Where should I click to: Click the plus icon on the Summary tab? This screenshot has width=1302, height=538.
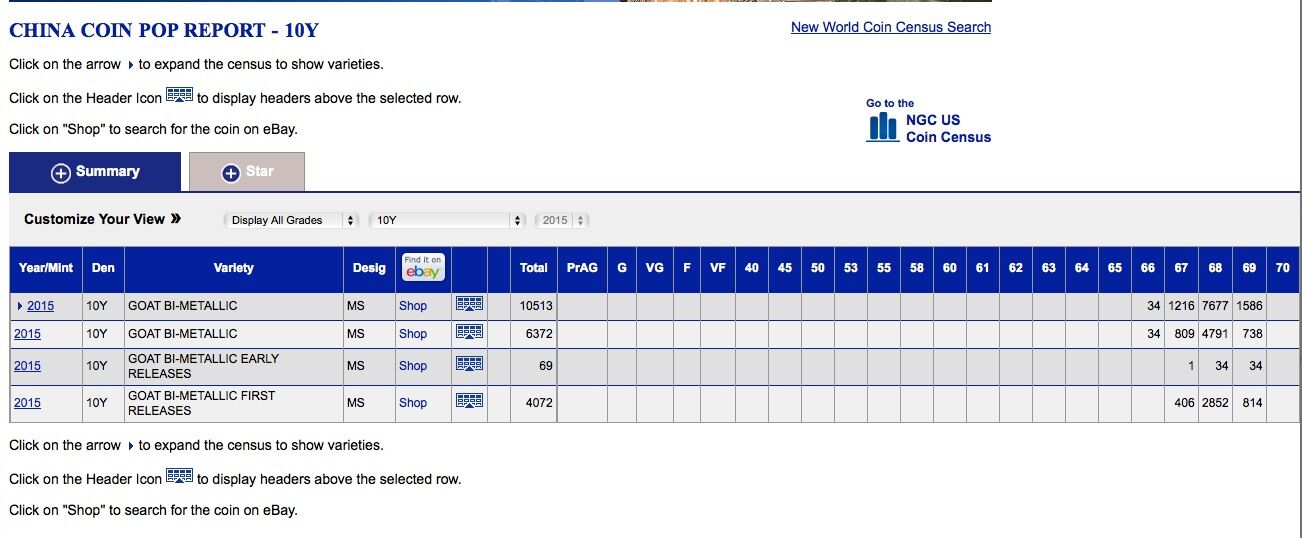click(61, 173)
